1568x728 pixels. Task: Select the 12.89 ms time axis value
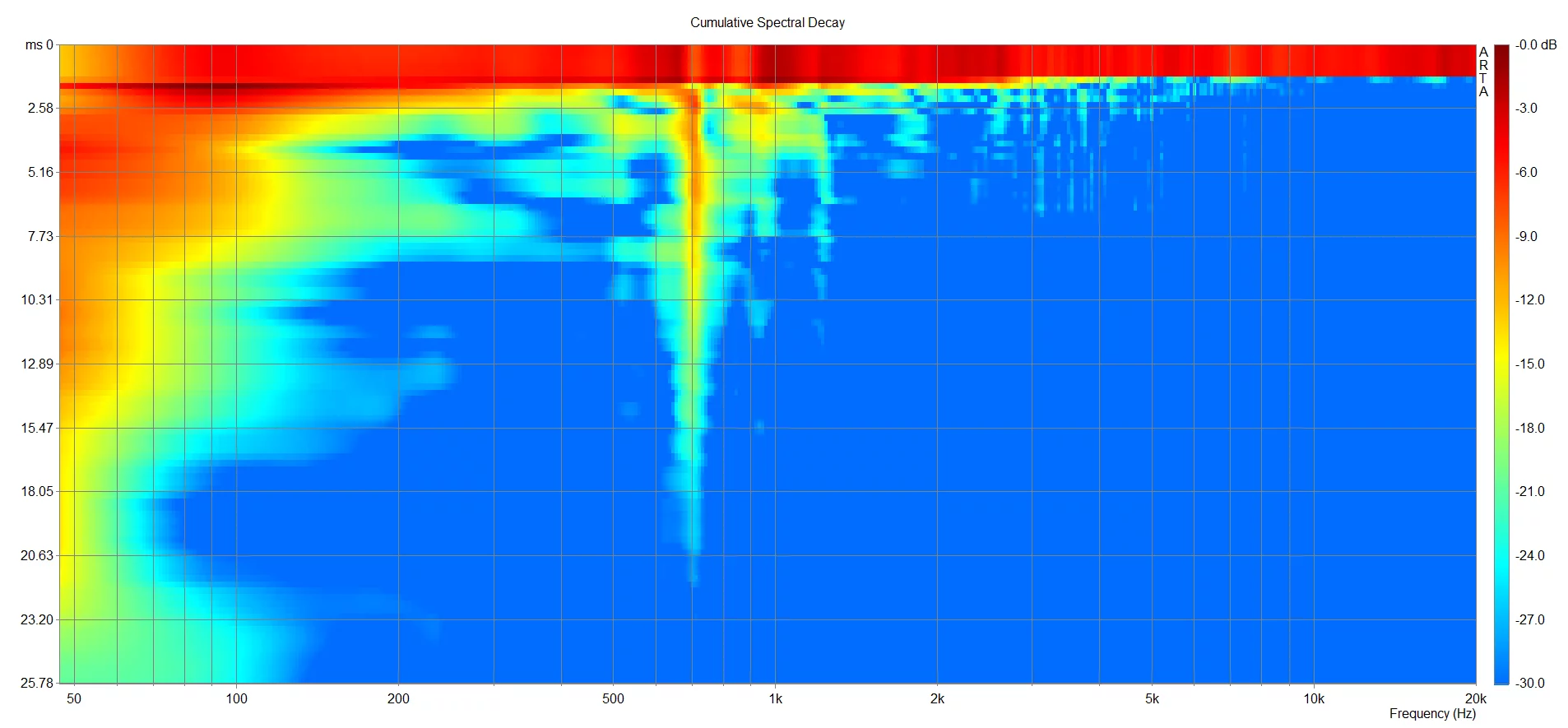(x=37, y=364)
